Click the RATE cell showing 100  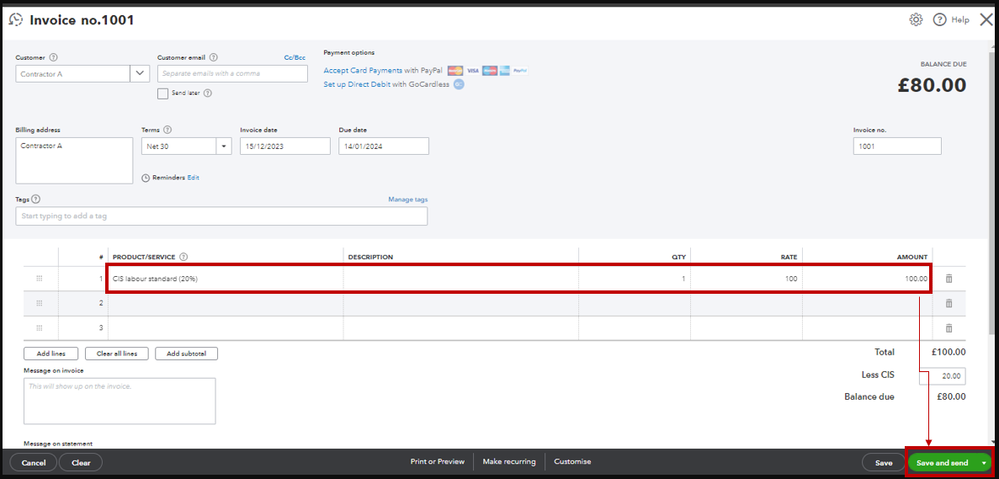tap(746, 278)
